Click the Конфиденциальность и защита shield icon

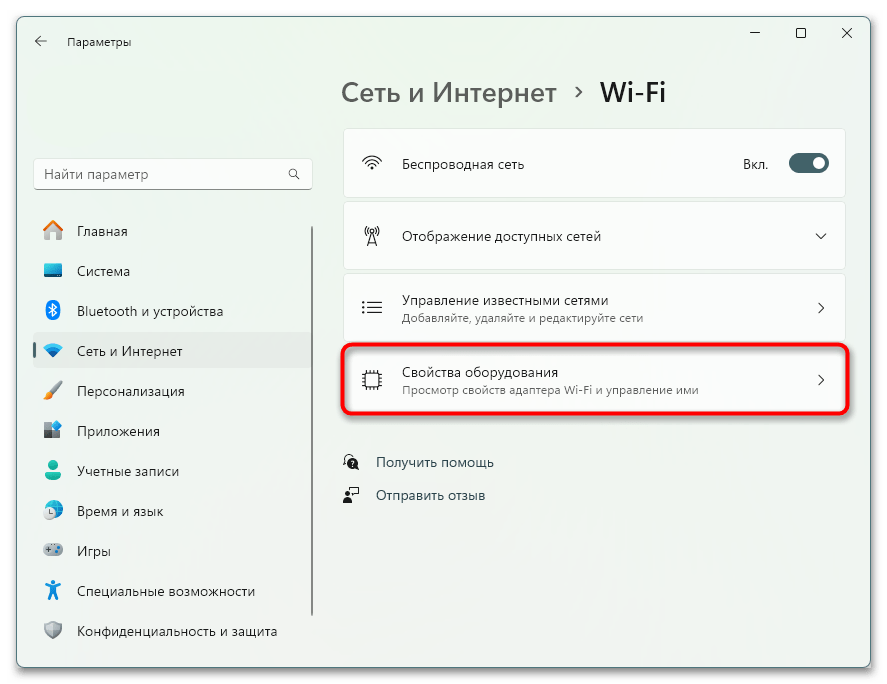pos(53,630)
